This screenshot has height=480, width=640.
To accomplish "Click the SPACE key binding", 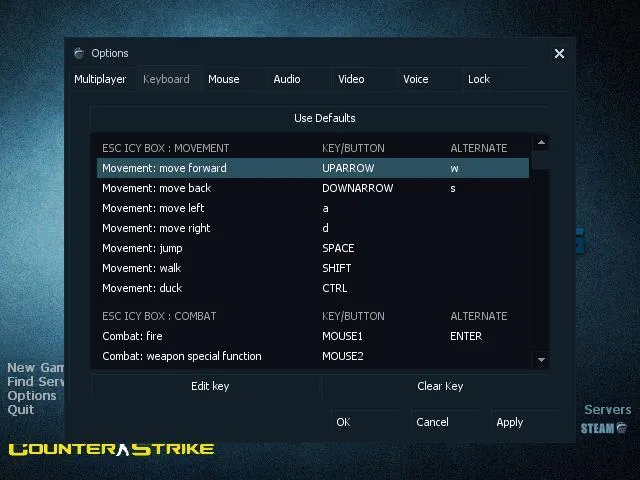I will (338, 248).
